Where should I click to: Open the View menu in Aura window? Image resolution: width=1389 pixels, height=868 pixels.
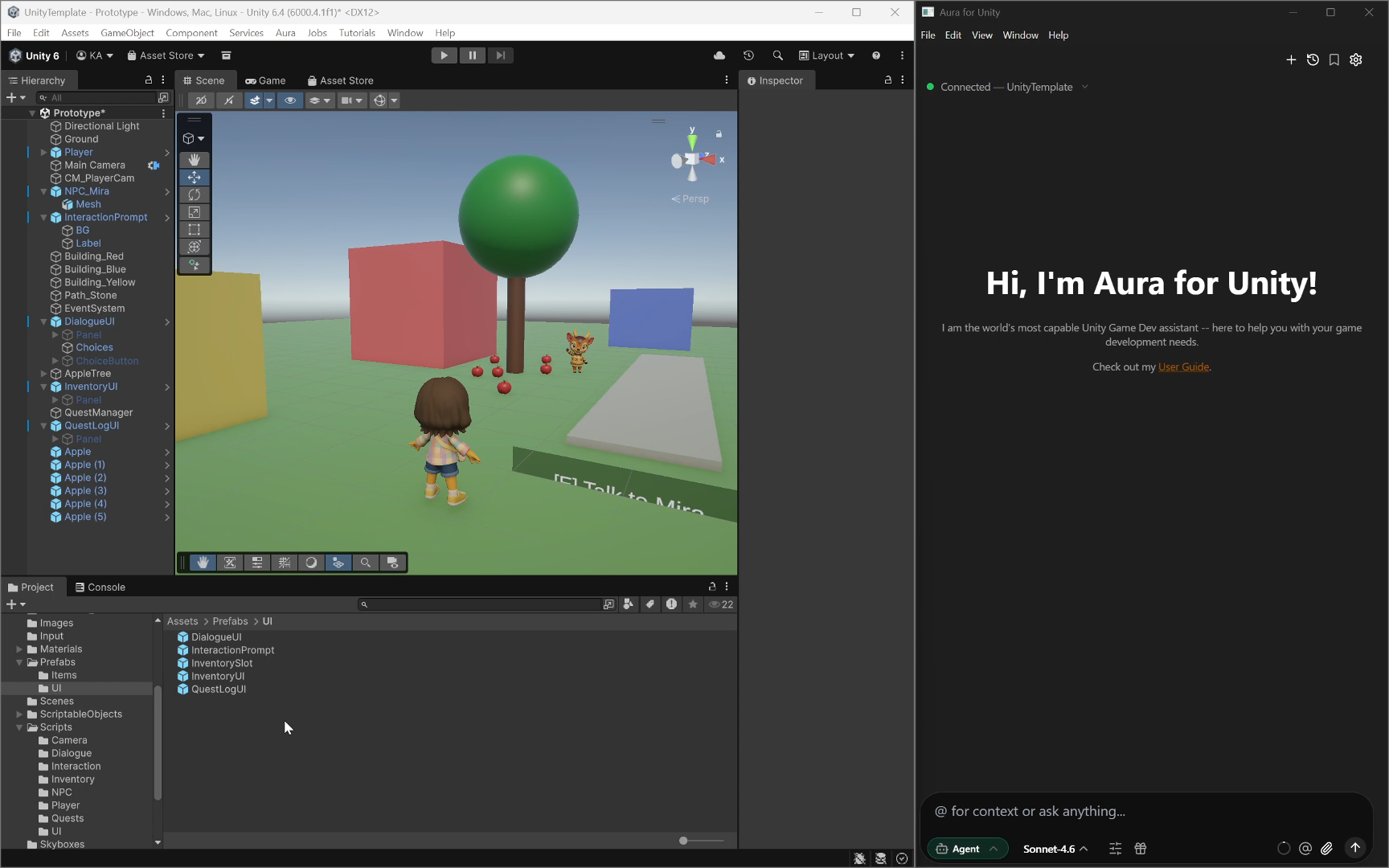(x=981, y=35)
